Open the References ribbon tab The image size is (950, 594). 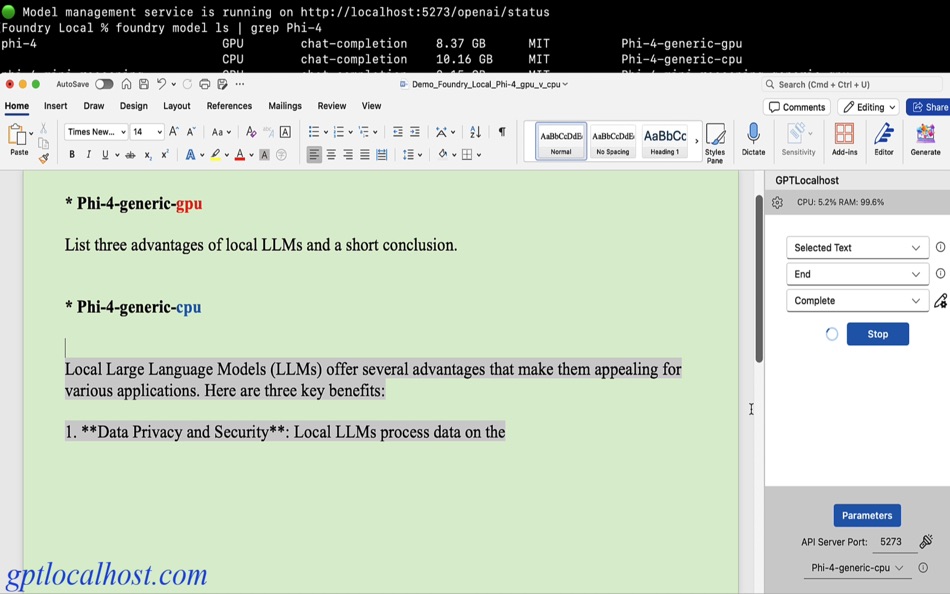point(229,106)
